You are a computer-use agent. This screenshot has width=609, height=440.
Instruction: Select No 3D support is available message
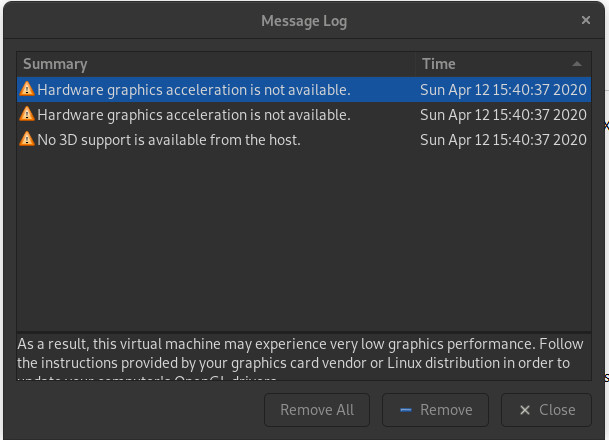304,140
